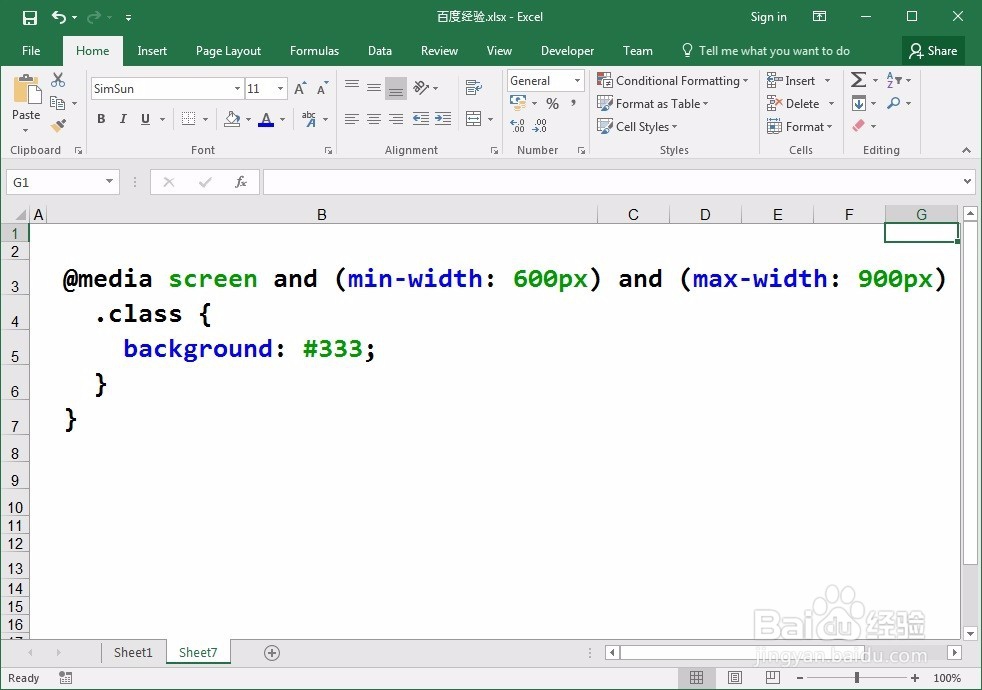The image size is (982, 690).
Task: Click the Copy icon
Action: (x=58, y=103)
